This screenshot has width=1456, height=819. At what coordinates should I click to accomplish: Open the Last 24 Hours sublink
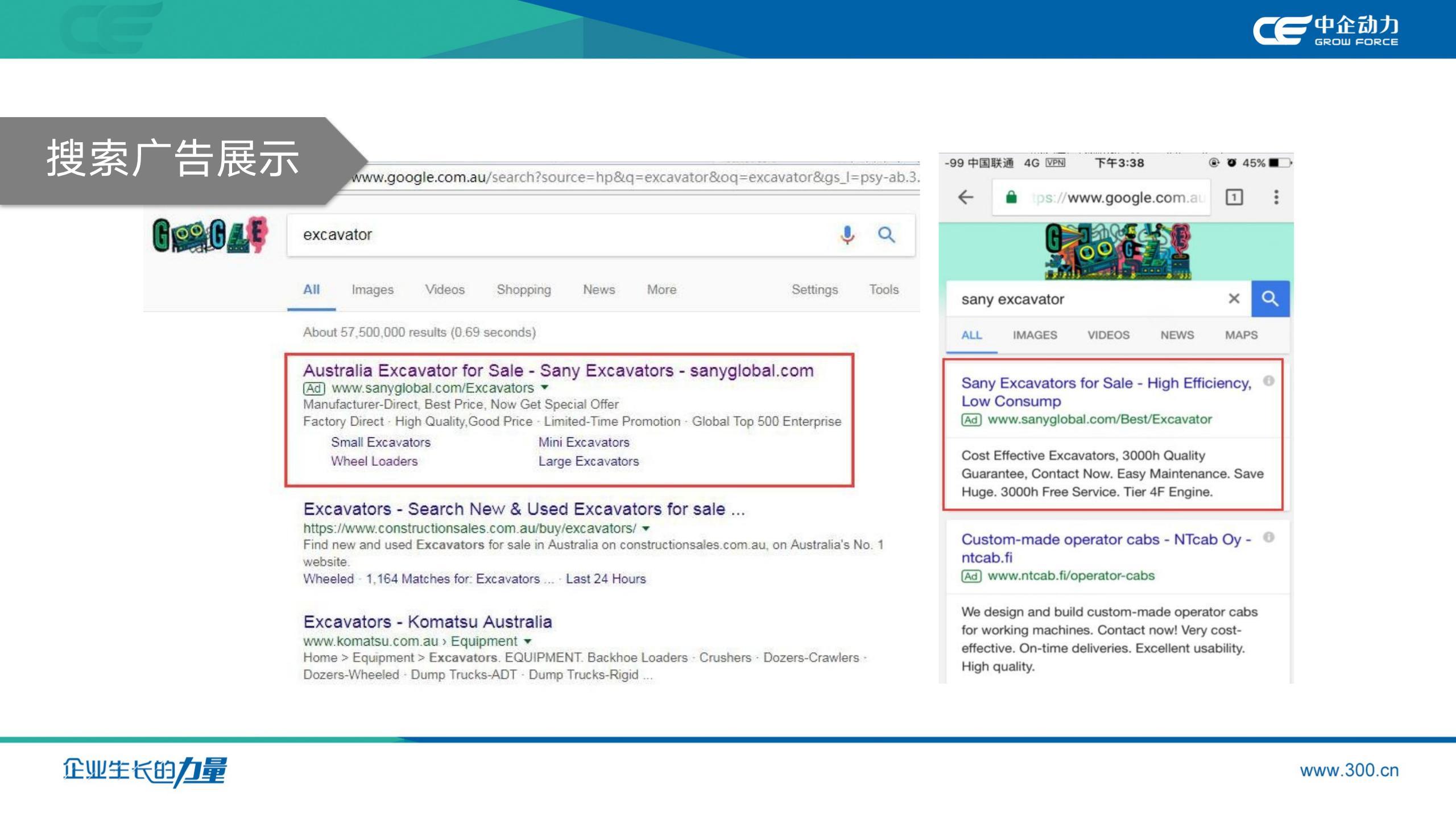(x=606, y=578)
